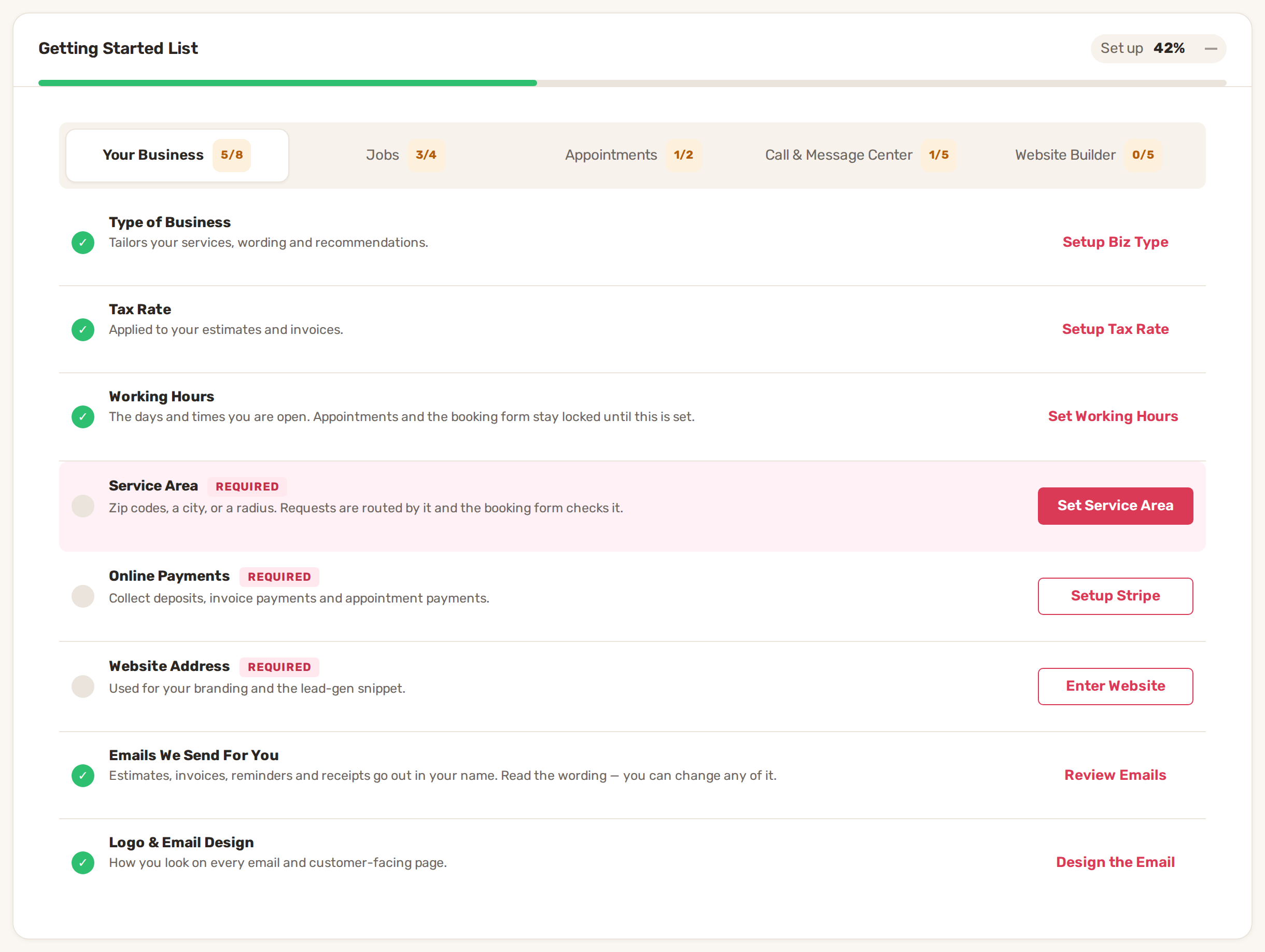The image size is (1265, 952).
Task: Click the green check for Working Hours
Action: (x=83, y=417)
